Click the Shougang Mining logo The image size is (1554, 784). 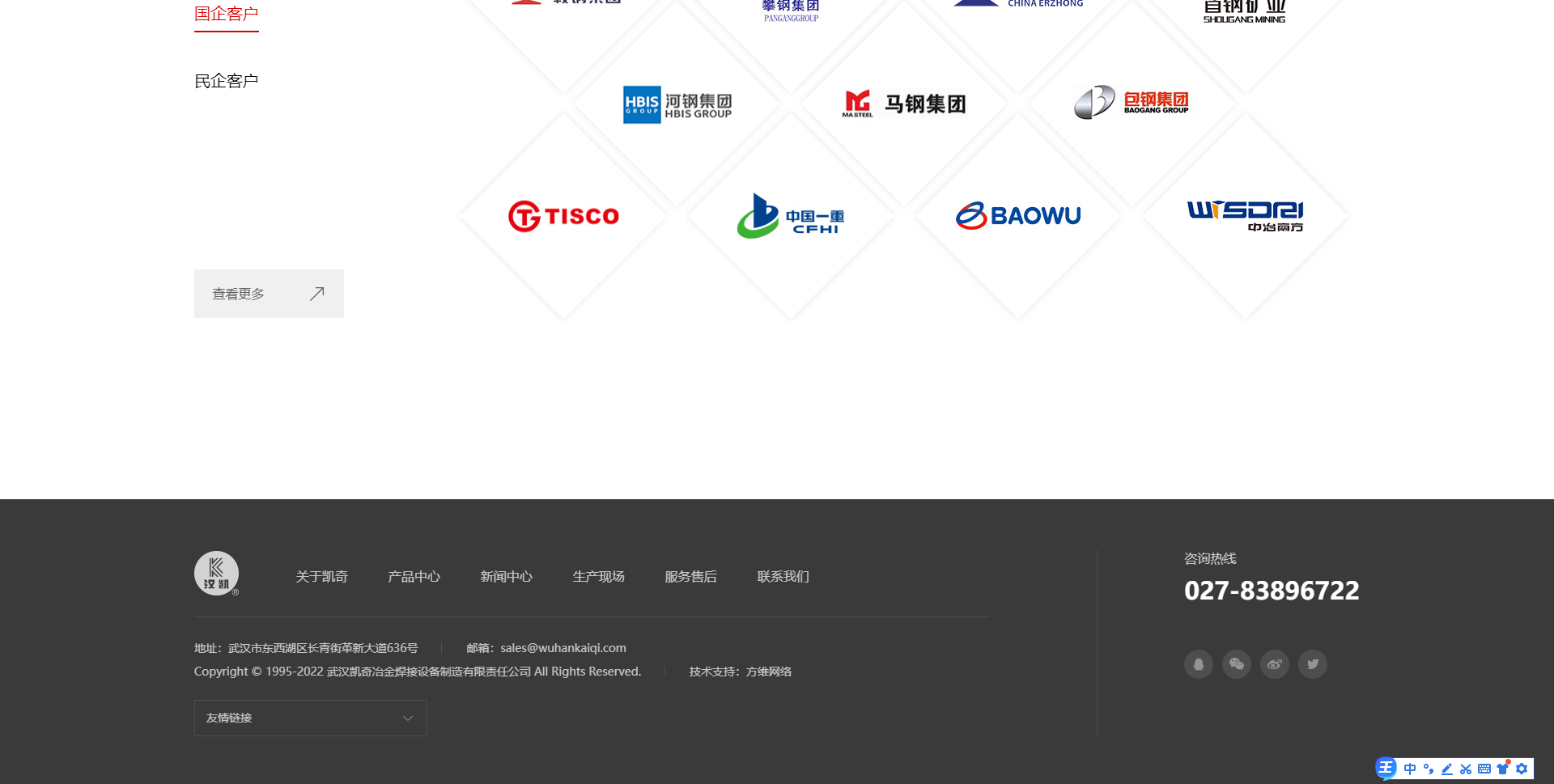(x=1245, y=11)
